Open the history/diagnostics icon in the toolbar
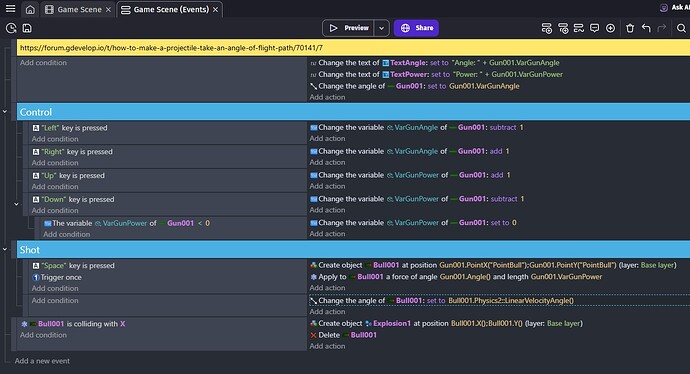Image resolution: width=690 pixels, height=374 pixels. click(11, 28)
